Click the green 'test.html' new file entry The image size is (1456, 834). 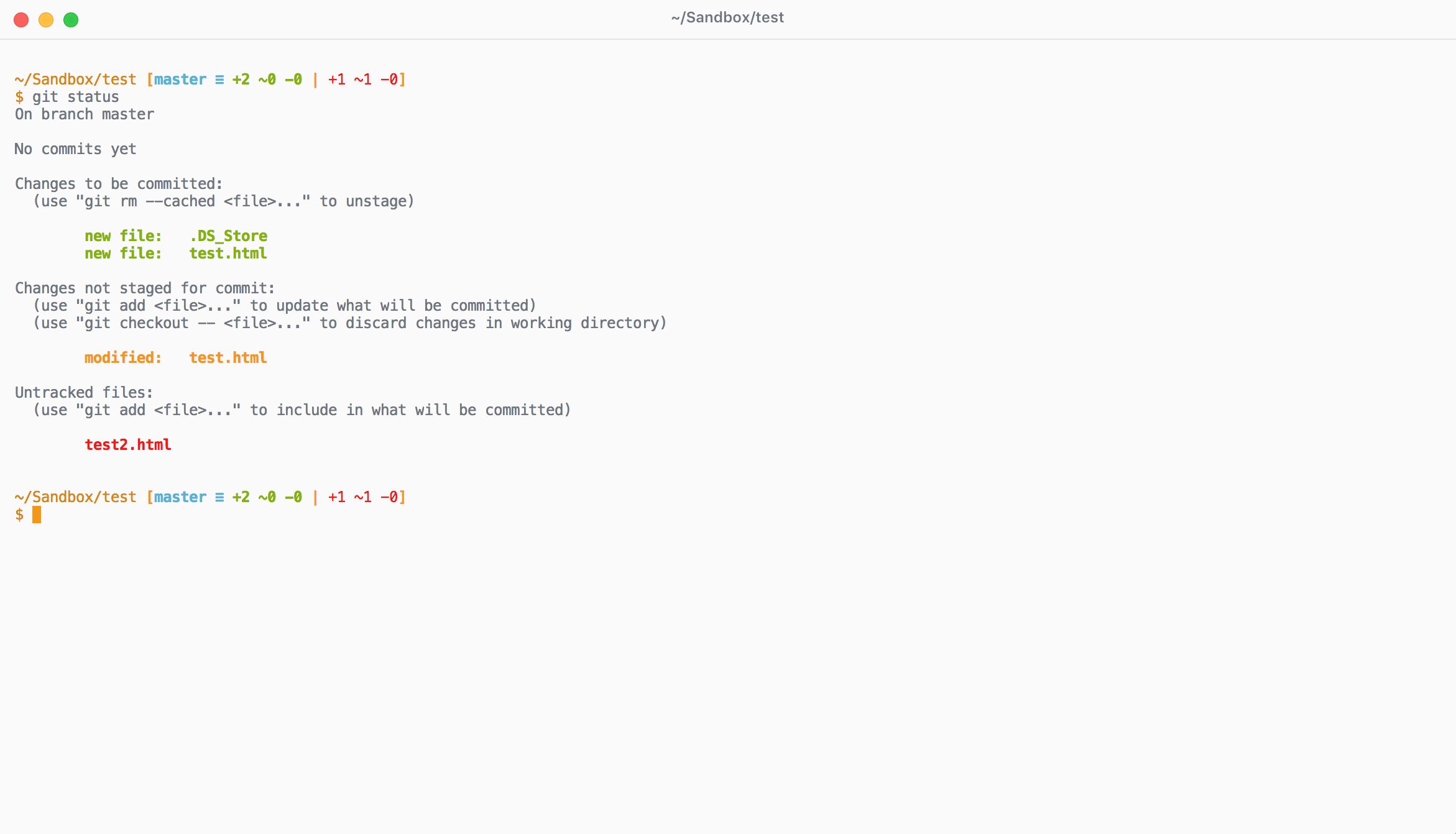click(x=176, y=254)
